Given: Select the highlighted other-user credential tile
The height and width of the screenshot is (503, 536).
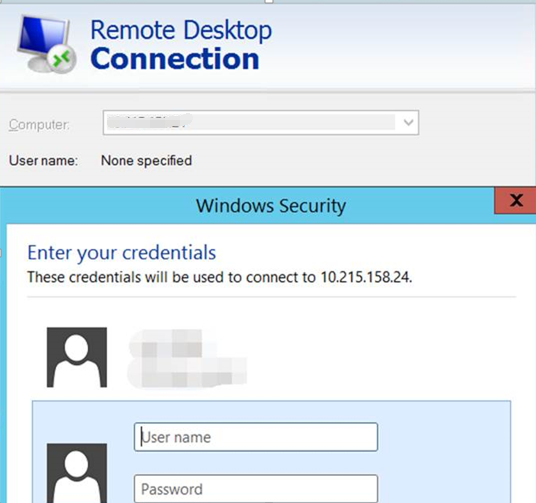Looking at the screenshot, I should coord(271,452).
